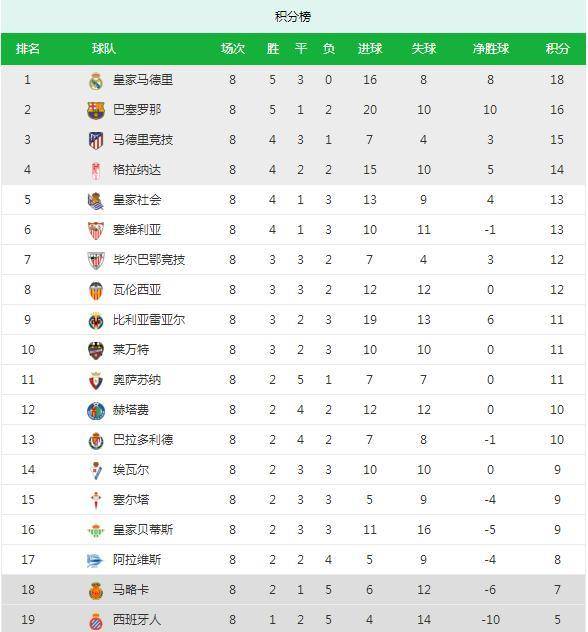Click the Espanyol crest in row 19
Screen dimensions: 588x632
(96, 621)
